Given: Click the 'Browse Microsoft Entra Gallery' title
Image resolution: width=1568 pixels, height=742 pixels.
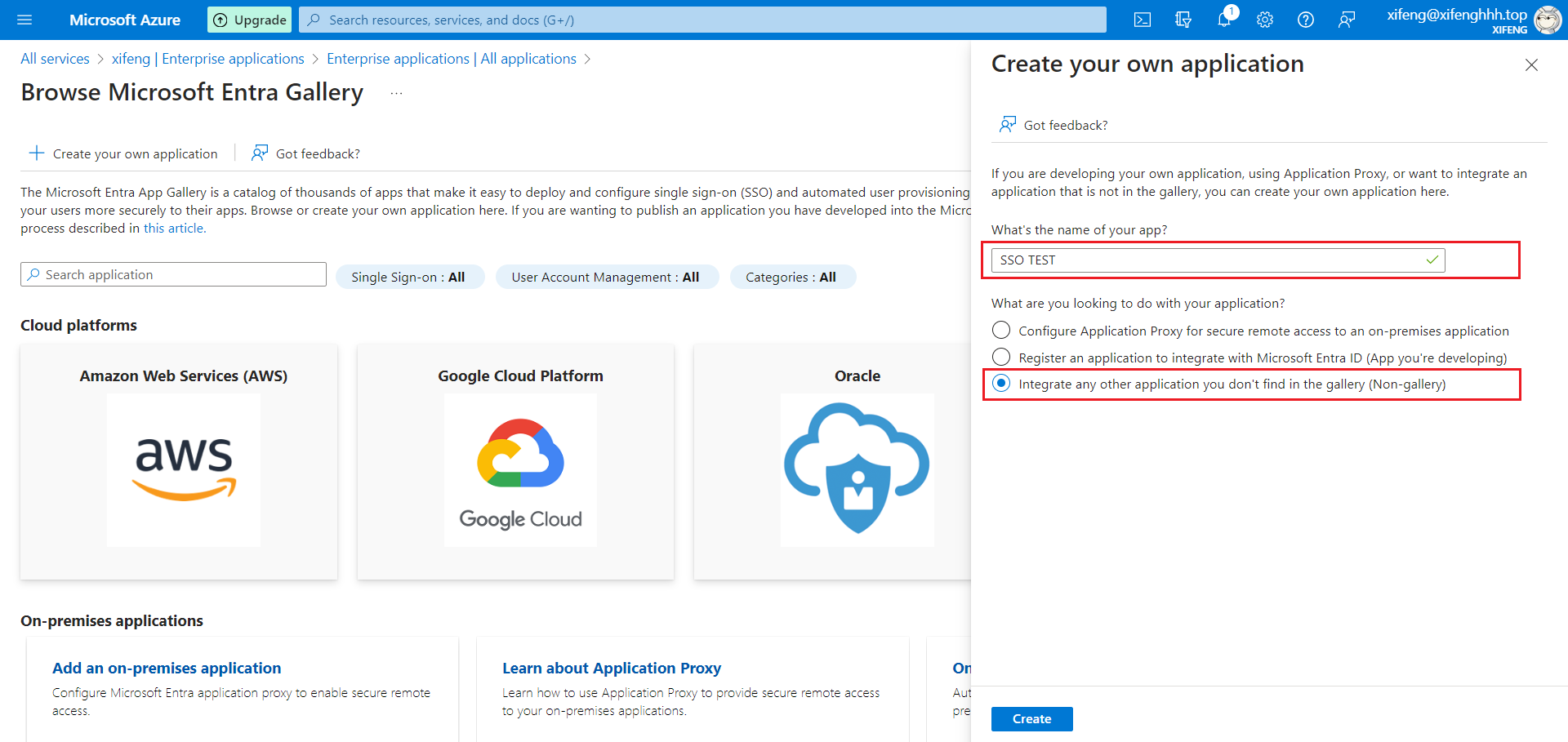Looking at the screenshot, I should [192, 92].
